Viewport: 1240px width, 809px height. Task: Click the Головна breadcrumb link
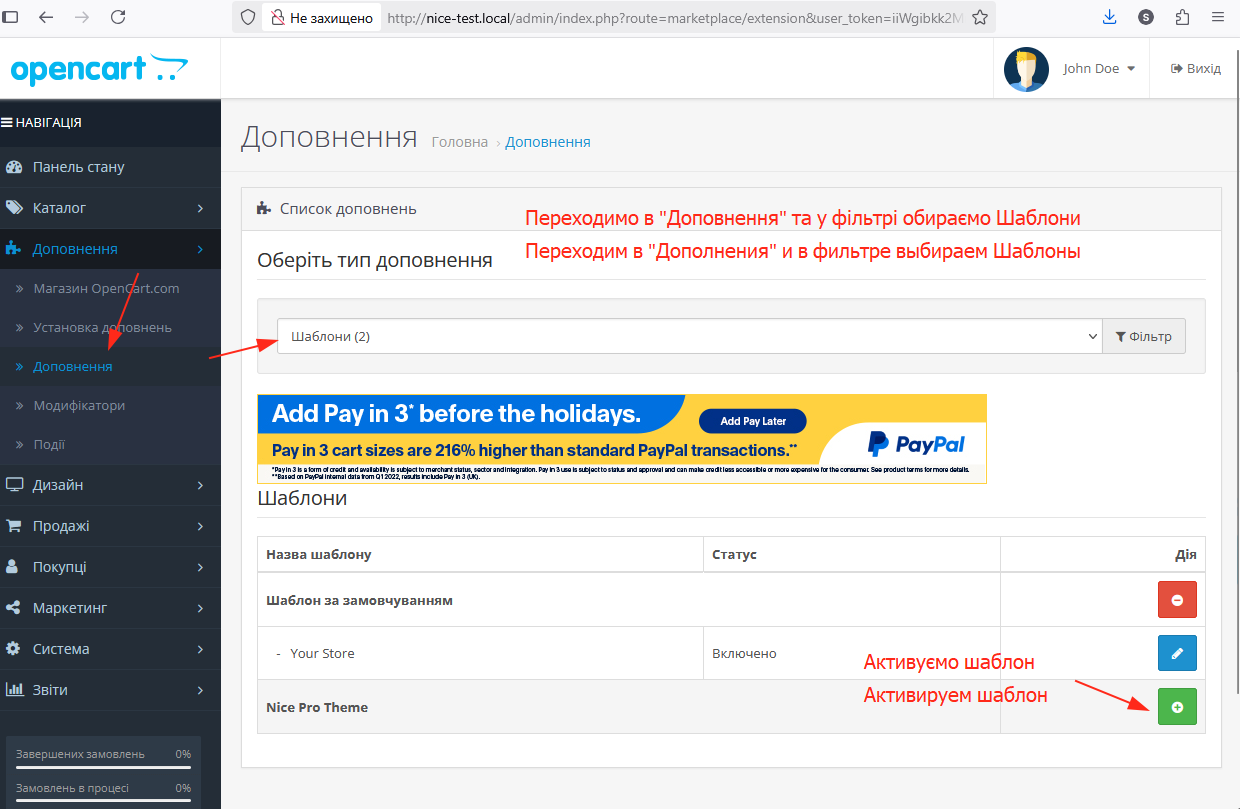coord(460,142)
